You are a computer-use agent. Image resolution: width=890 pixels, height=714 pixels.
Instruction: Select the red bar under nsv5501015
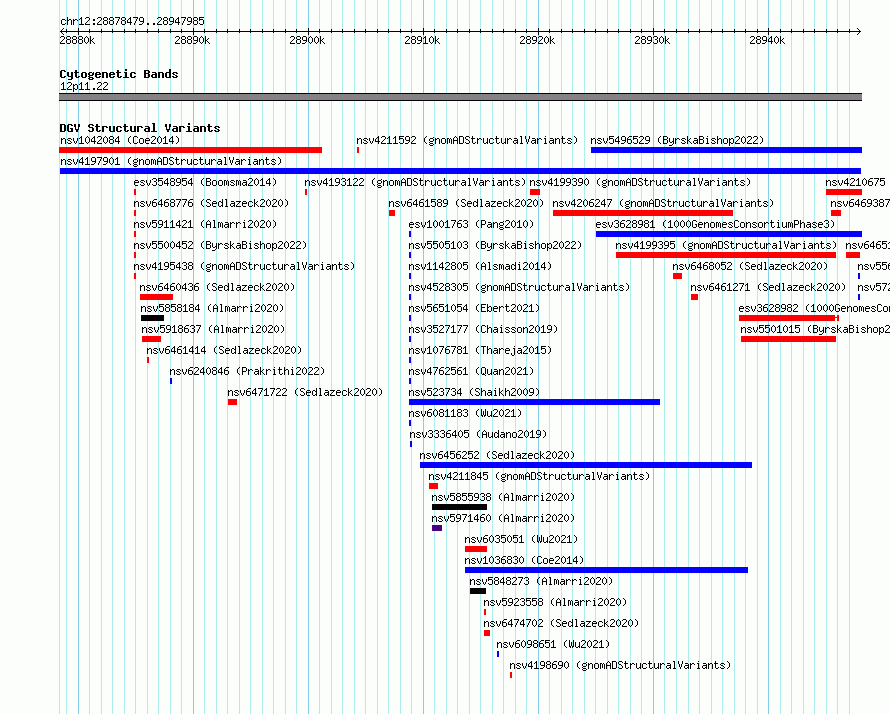(788, 339)
